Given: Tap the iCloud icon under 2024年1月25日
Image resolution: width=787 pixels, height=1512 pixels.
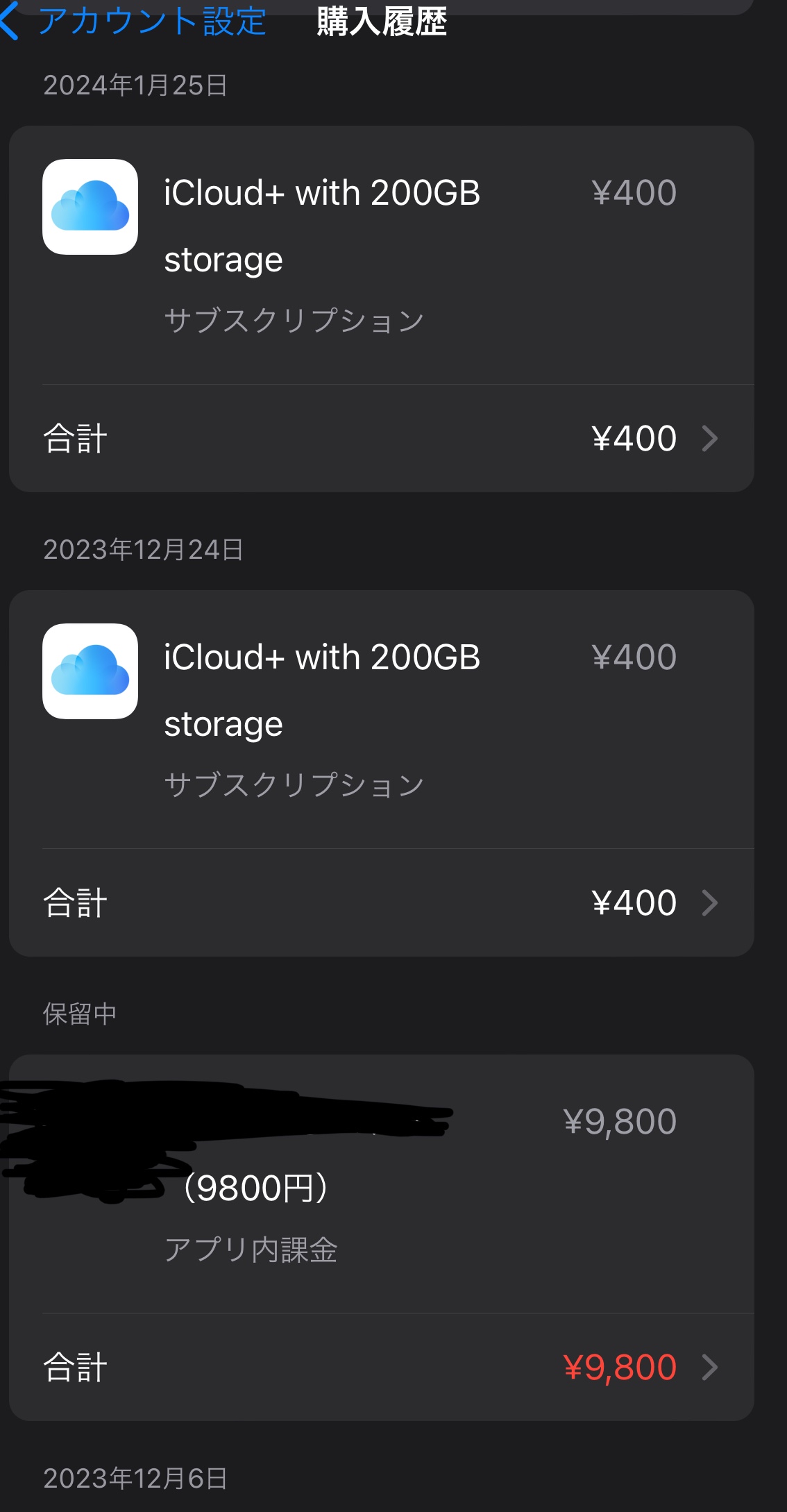Looking at the screenshot, I should coord(90,207).
